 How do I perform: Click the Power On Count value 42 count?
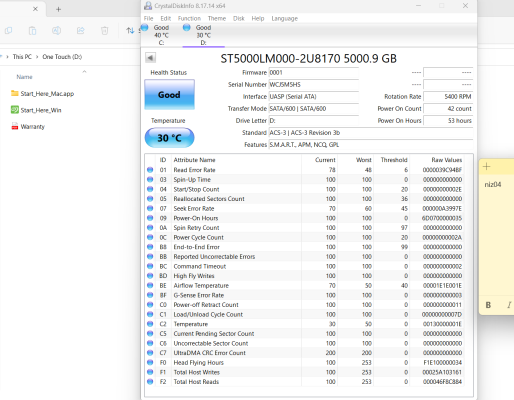[x=448, y=109]
